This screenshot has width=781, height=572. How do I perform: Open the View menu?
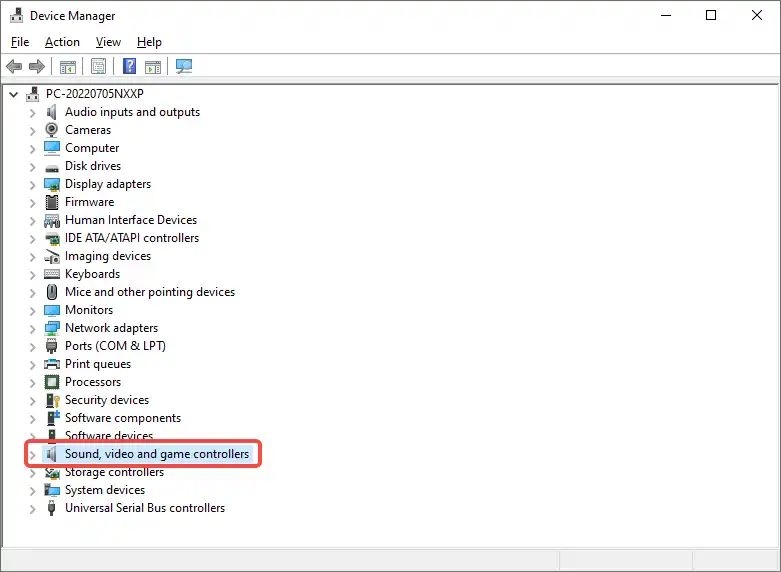pyautogui.click(x=108, y=42)
